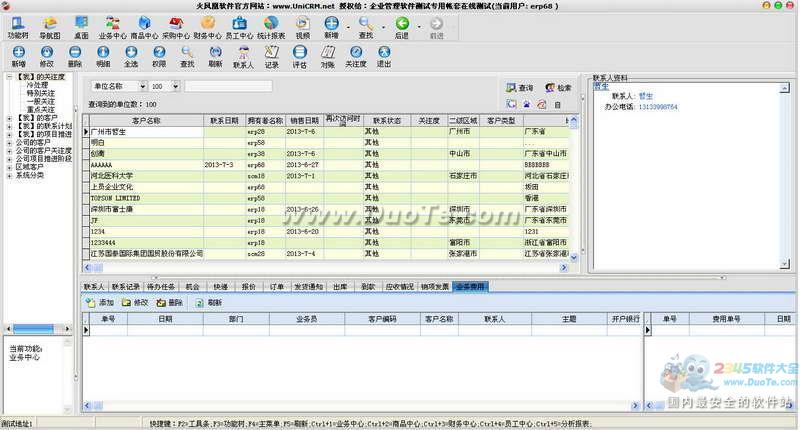Select the 创衡 customer row

pyautogui.click(x=327, y=154)
